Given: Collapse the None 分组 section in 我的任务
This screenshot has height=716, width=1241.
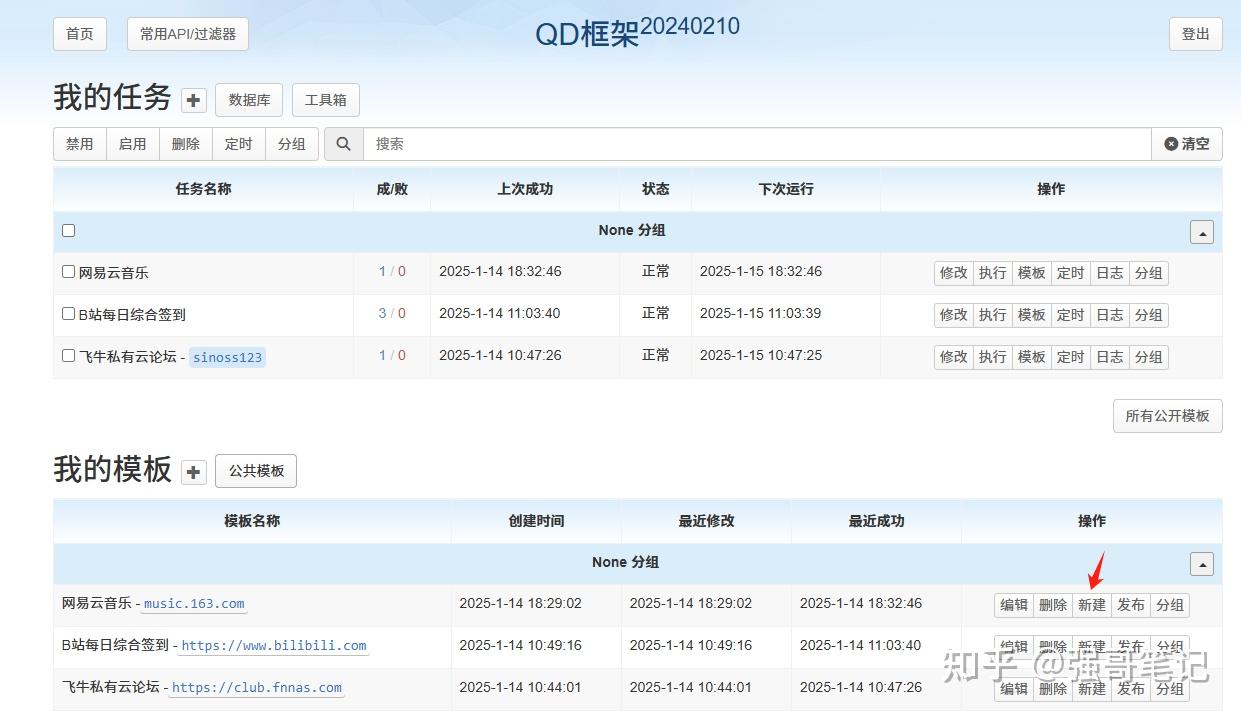Looking at the screenshot, I should pos(1201,230).
